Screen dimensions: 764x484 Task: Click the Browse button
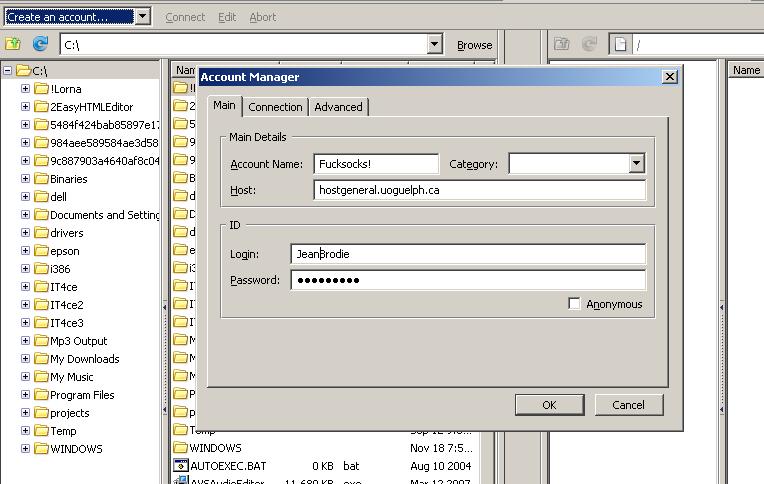click(475, 45)
